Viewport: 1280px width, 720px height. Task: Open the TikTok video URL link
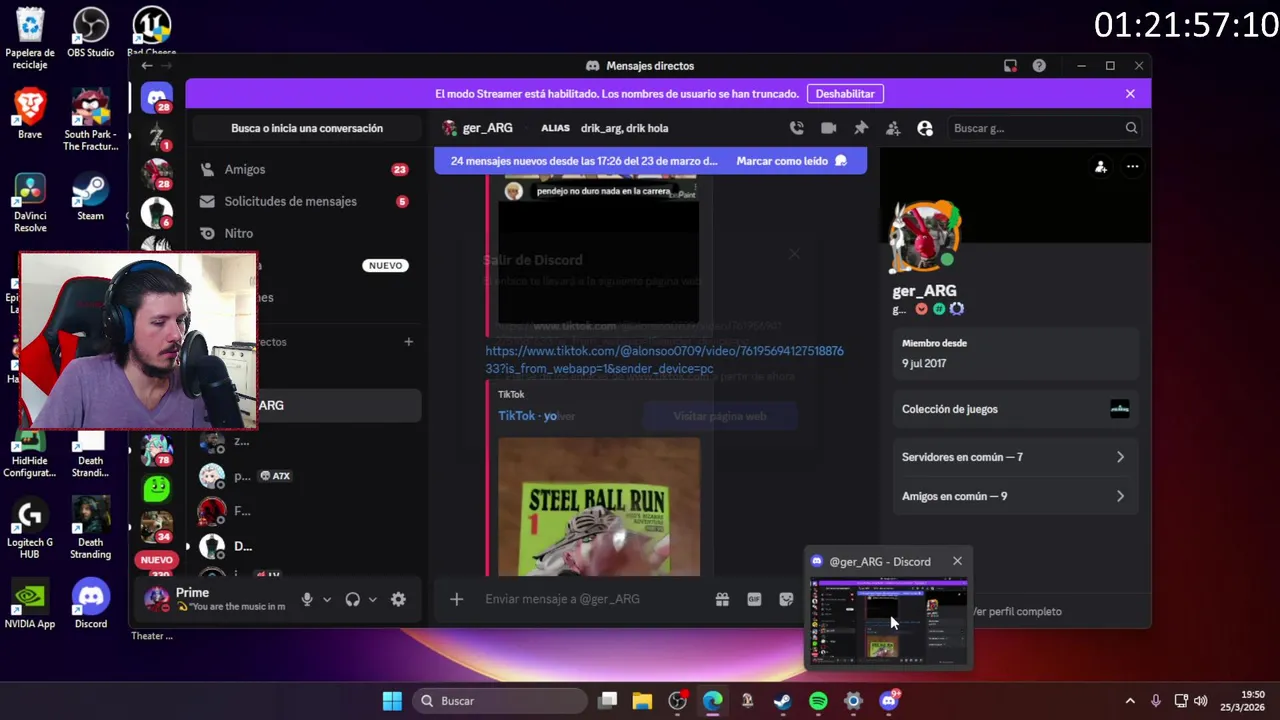pos(664,360)
